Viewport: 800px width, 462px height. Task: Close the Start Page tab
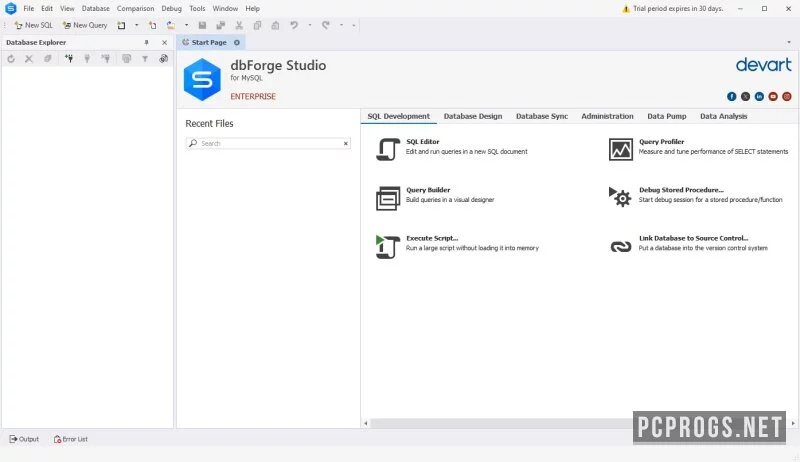[237, 42]
